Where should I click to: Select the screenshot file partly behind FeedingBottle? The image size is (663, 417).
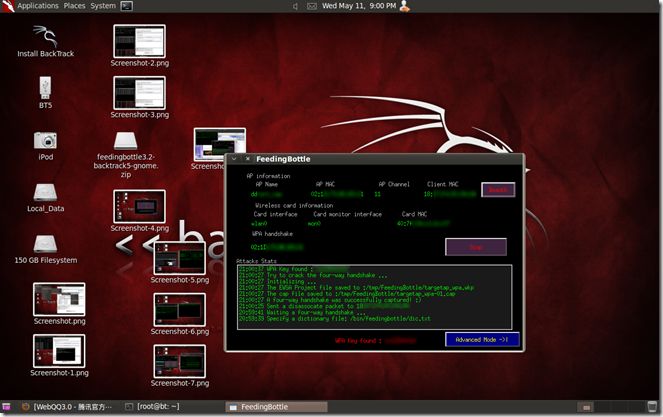tap(219, 144)
